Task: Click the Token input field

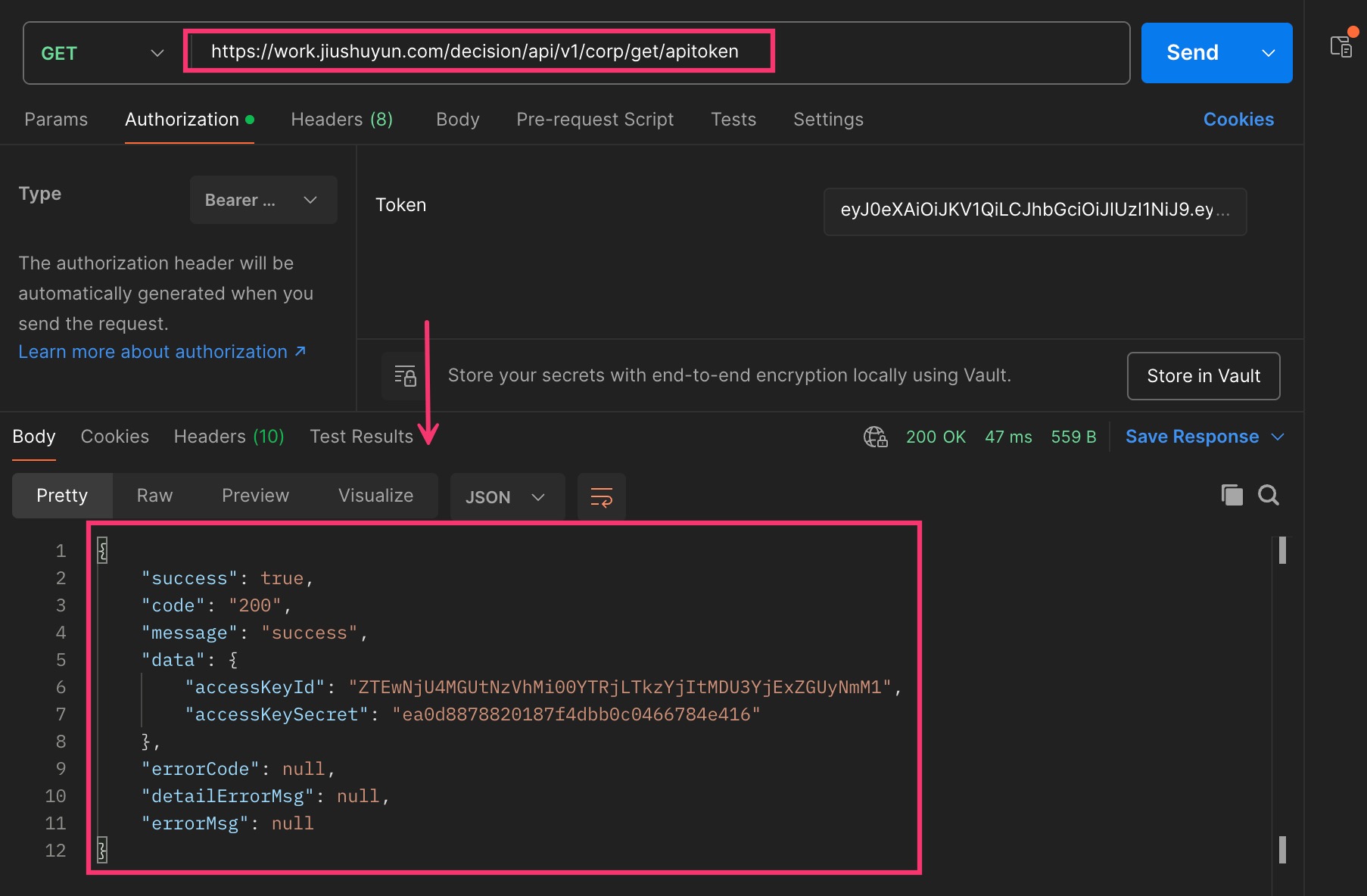Action: tap(1034, 211)
